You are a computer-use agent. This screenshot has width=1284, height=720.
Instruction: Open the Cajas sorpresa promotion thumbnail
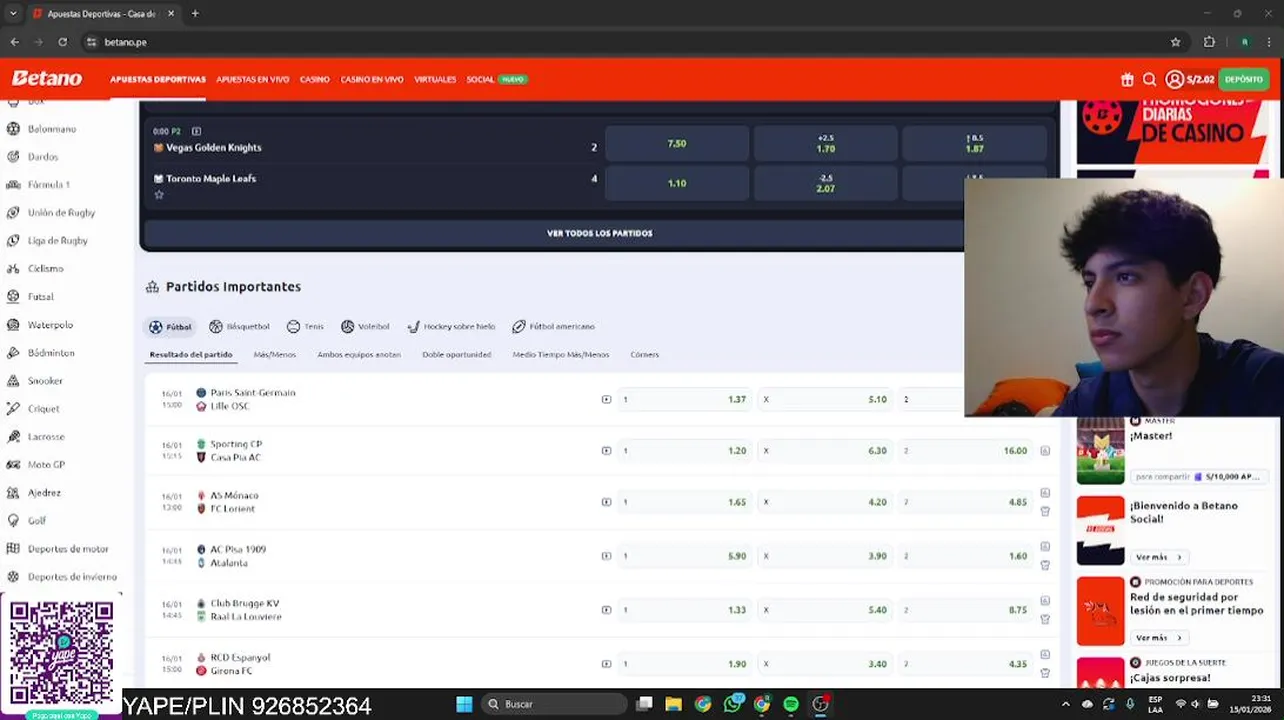click(x=1100, y=673)
